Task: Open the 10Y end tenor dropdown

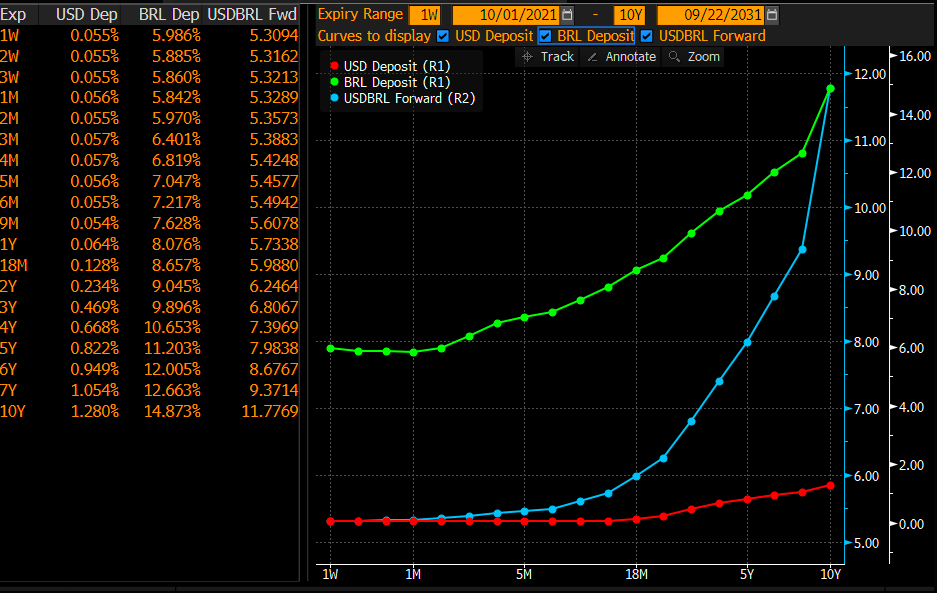Action: pos(630,14)
